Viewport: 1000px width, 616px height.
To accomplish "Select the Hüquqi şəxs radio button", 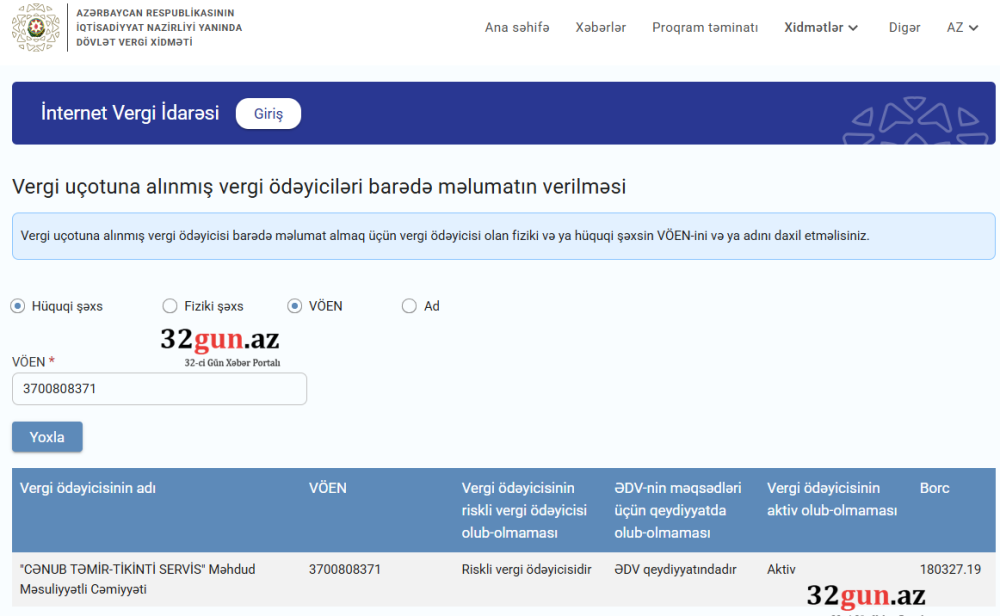I will point(17,305).
